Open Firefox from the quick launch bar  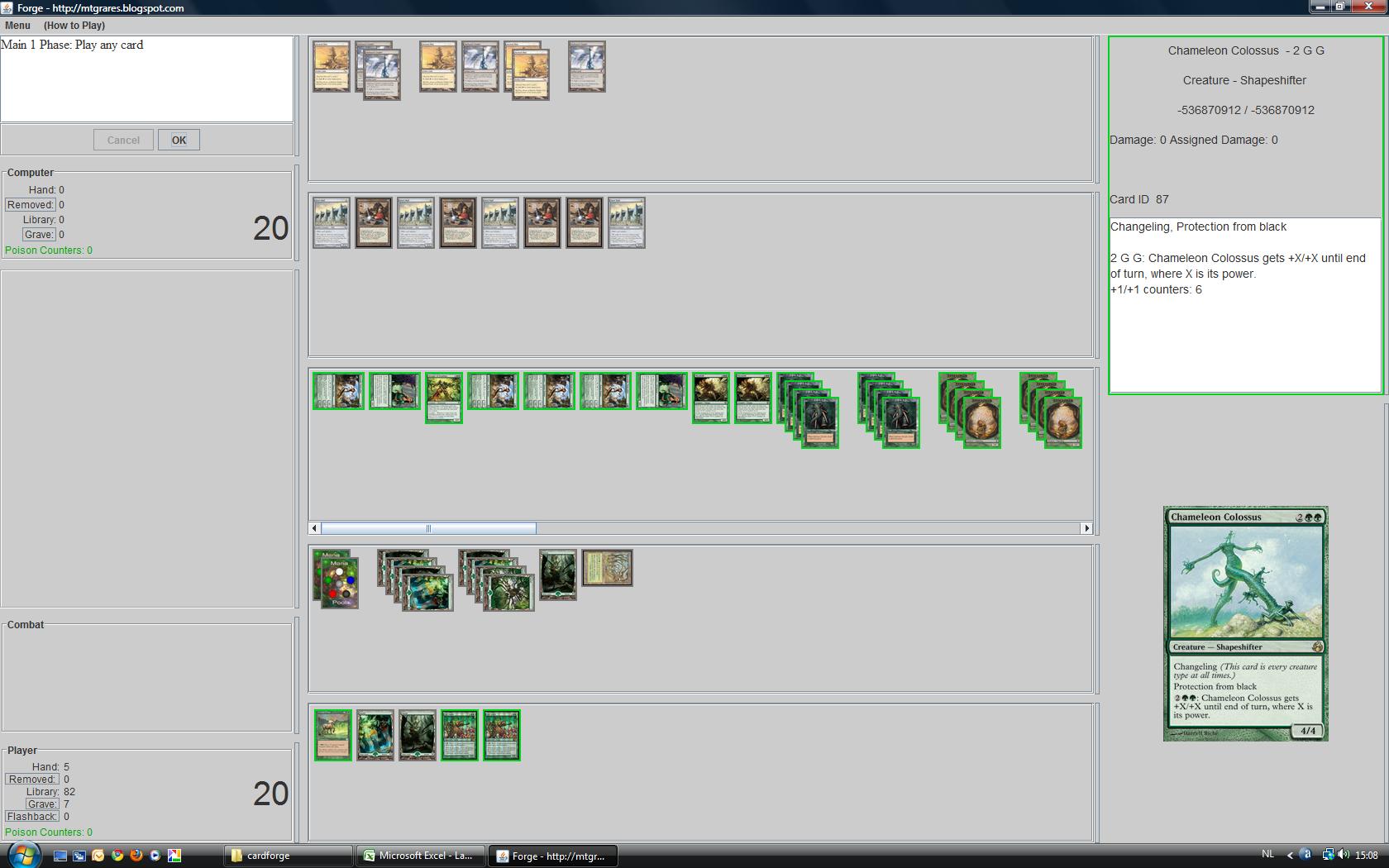[x=136, y=856]
